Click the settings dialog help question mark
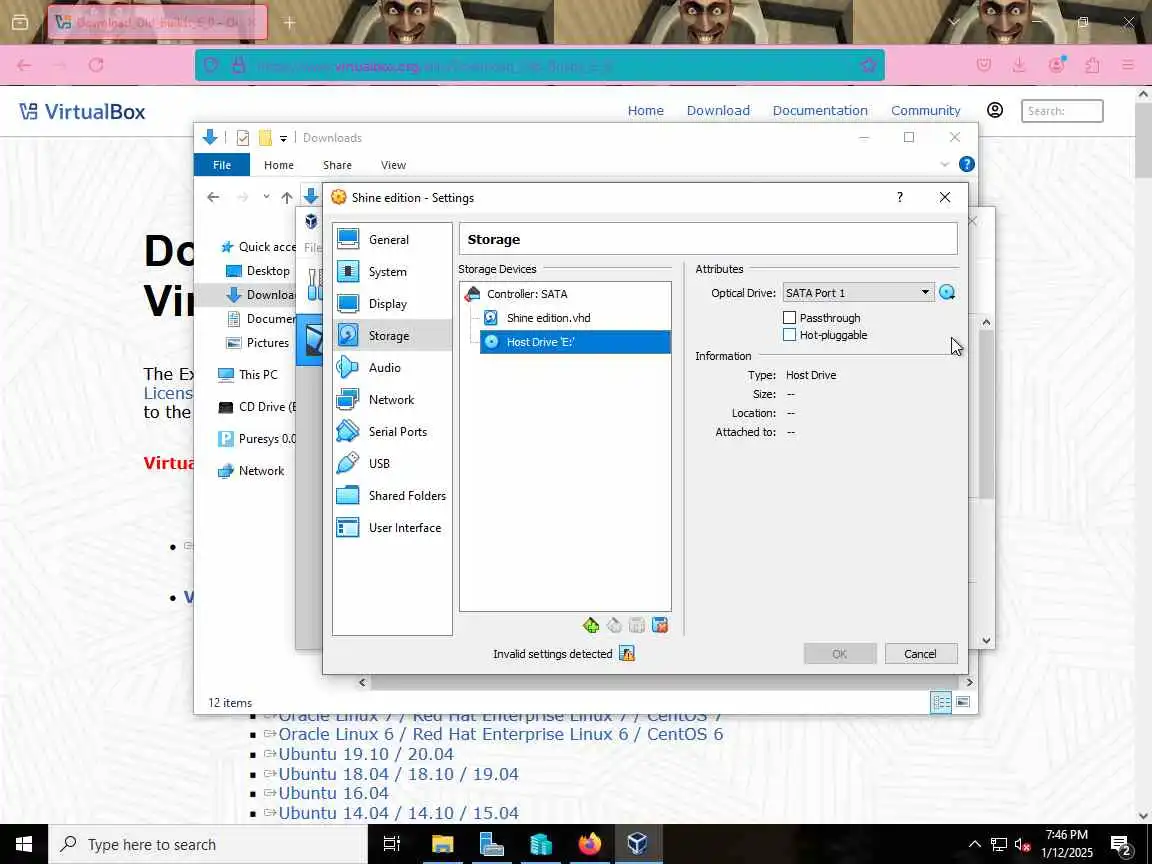 click(900, 197)
